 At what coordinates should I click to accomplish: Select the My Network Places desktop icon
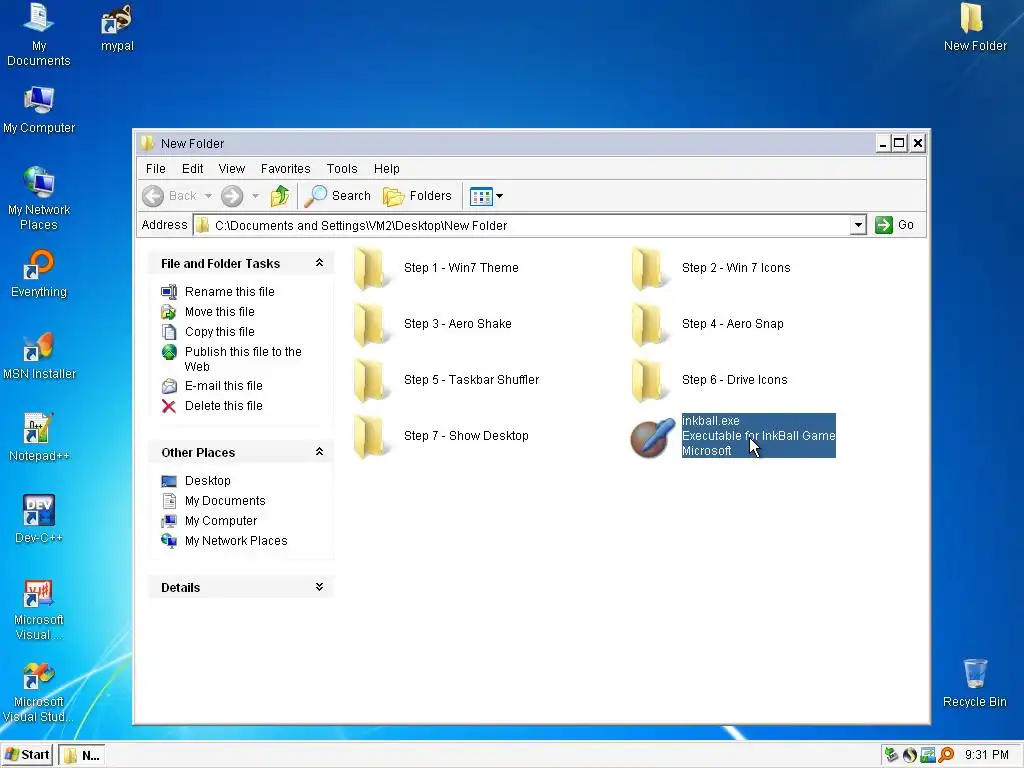(x=39, y=198)
